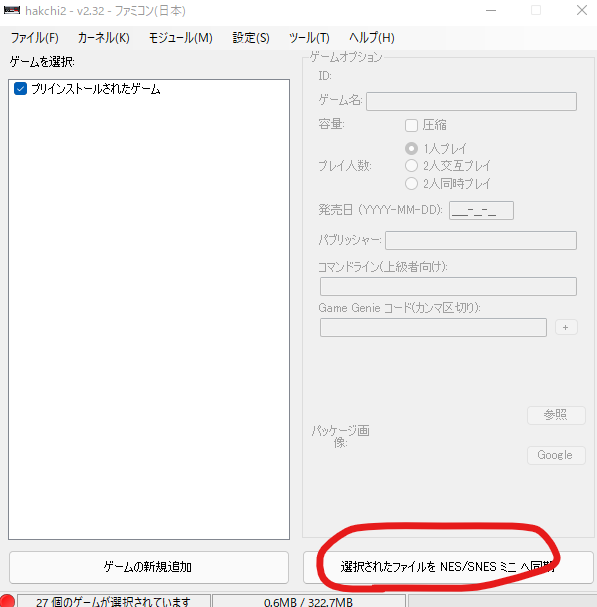
Task: Open the ヘルプ(H) menu
Action: [x=372, y=38]
